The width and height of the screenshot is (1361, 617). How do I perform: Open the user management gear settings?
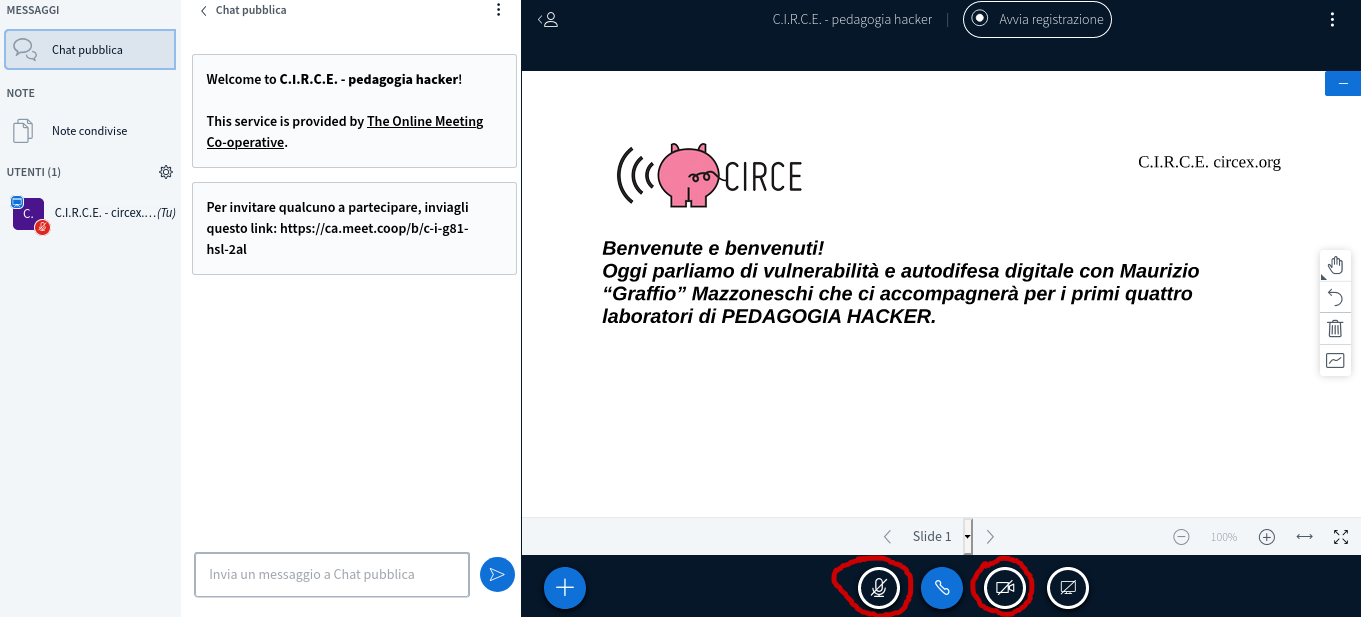tap(166, 172)
